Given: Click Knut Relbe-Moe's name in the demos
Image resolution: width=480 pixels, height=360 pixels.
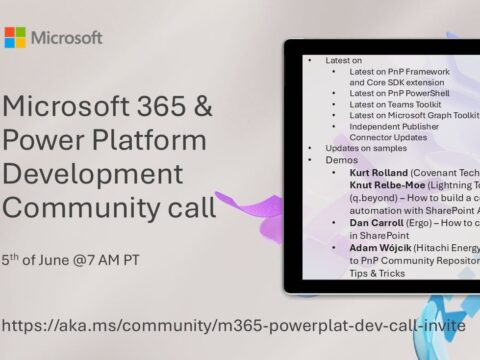Looking at the screenshot, I should click(x=387, y=185).
